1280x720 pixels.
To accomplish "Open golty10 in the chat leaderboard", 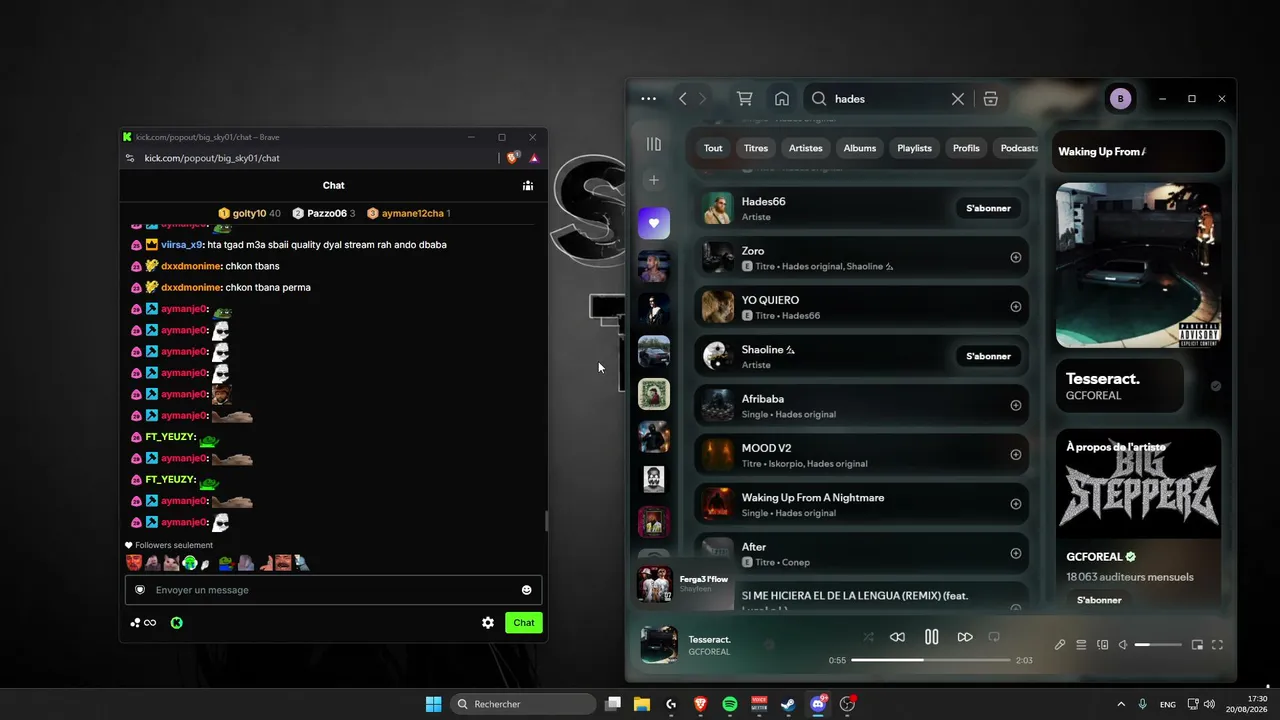I will coord(249,213).
